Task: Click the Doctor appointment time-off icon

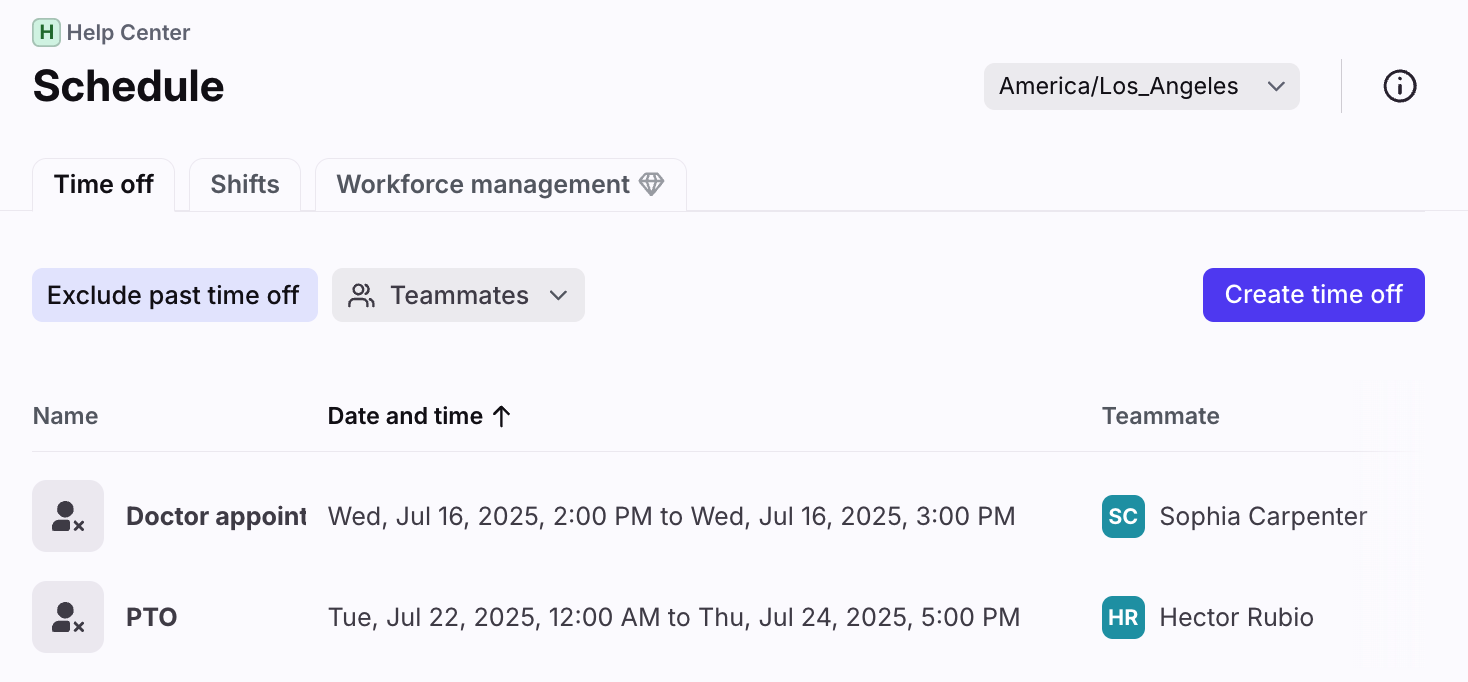Action: click(x=68, y=516)
